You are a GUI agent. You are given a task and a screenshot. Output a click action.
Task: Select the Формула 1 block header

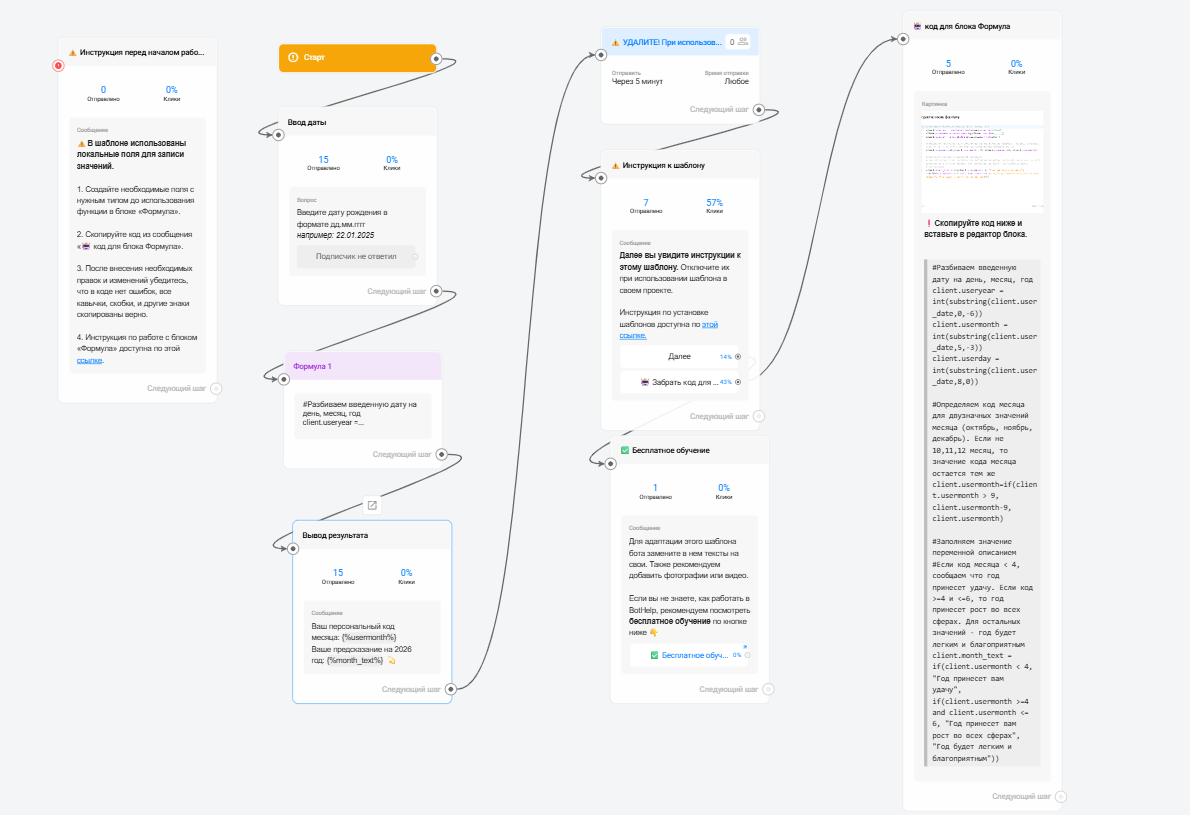point(362,366)
